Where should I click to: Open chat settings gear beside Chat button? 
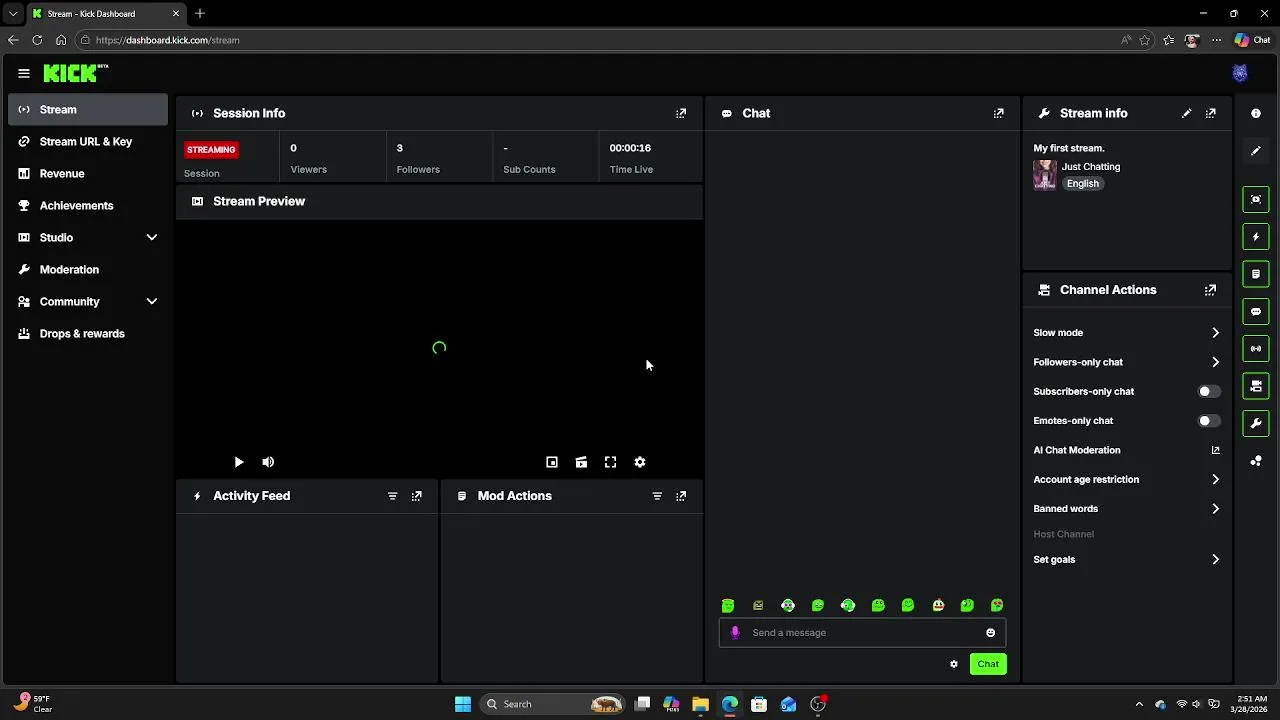[954, 664]
